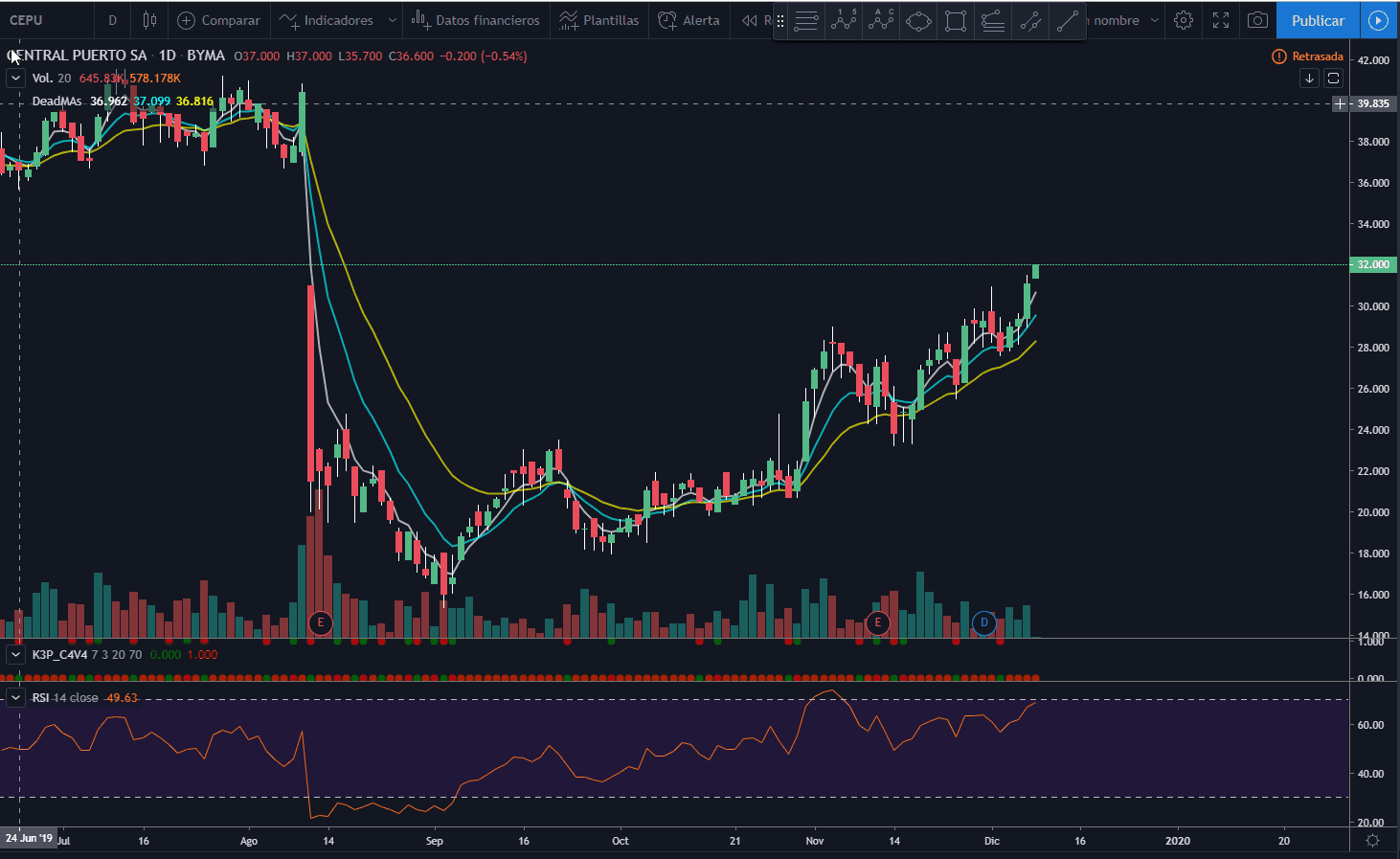Click the K3P_C4V4 indicator label
The image size is (1400, 859).
(59, 655)
